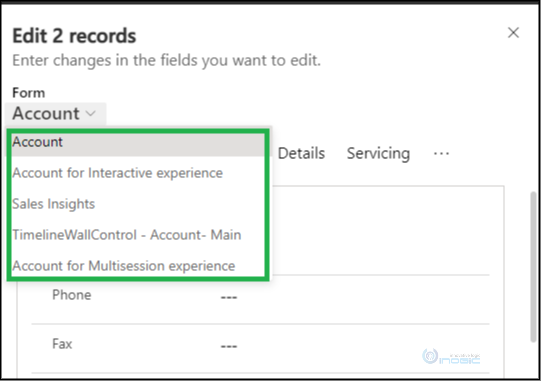Click the Edit 2 records heading
The image size is (541, 381).
coord(74,36)
